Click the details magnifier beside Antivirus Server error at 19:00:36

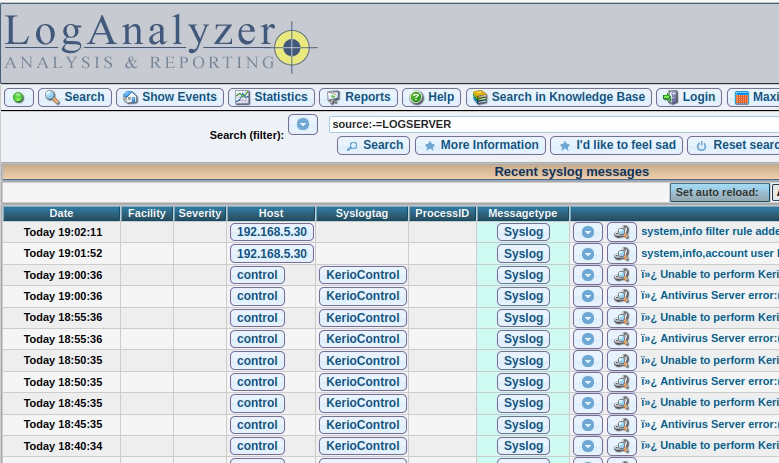[x=622, y=296]
